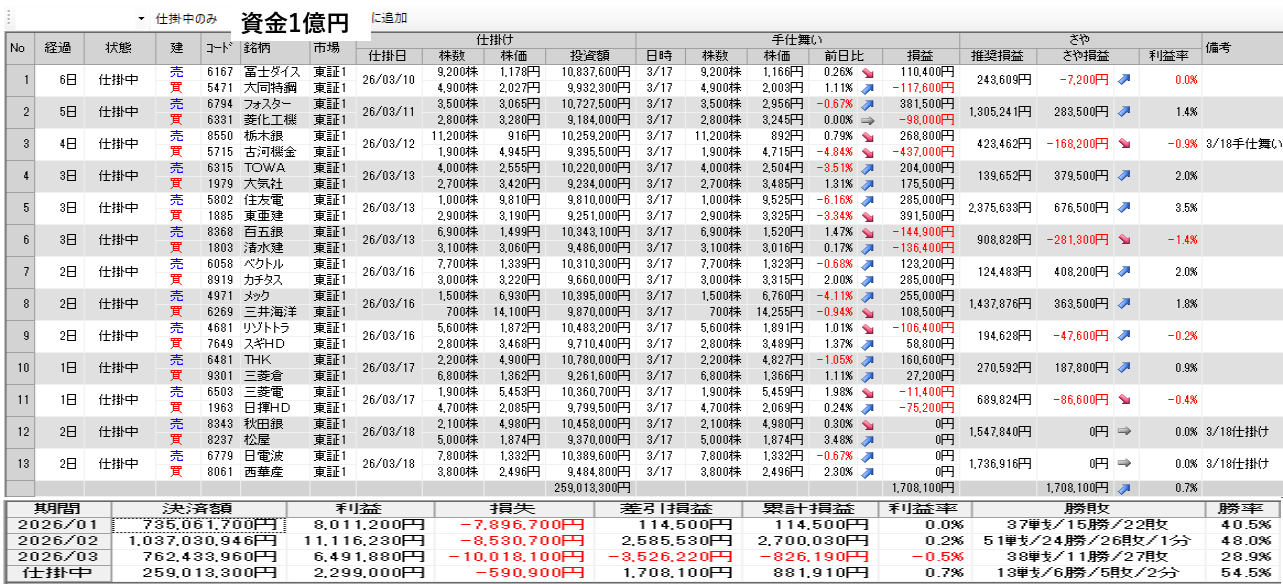Click the toolbar grip handle at top left

pyautogui.click(x=8, y=19)
